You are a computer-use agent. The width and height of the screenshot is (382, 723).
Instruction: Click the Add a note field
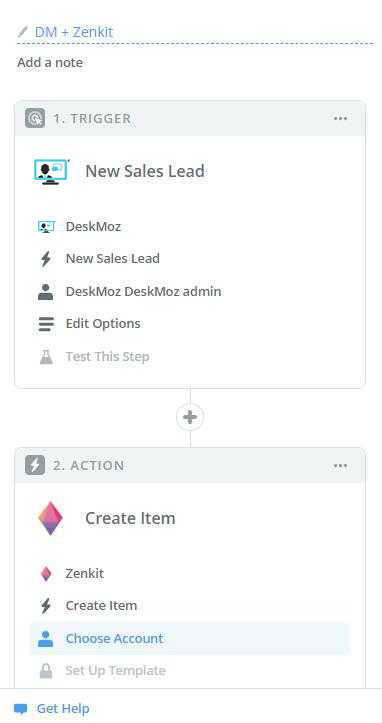click(x=50, y=62)
